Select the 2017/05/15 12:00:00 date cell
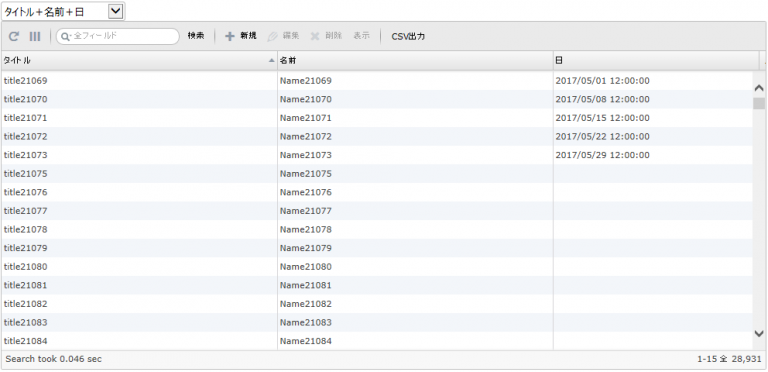 tap(653, 118)
